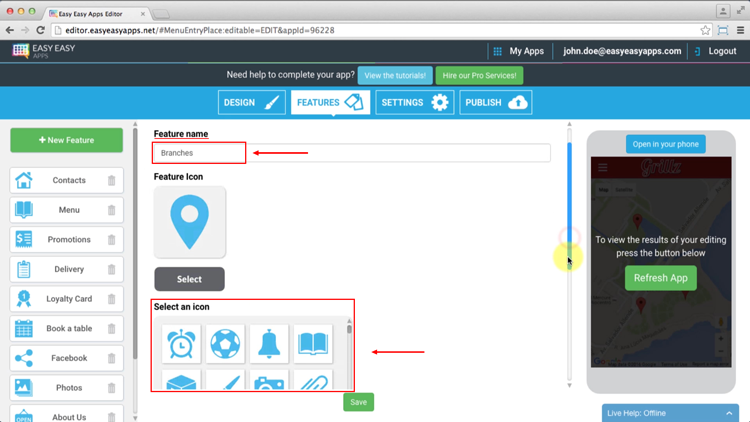Bookmark page with star icon
This screenshot has height=422, width=750.
[x=705, y=30]
